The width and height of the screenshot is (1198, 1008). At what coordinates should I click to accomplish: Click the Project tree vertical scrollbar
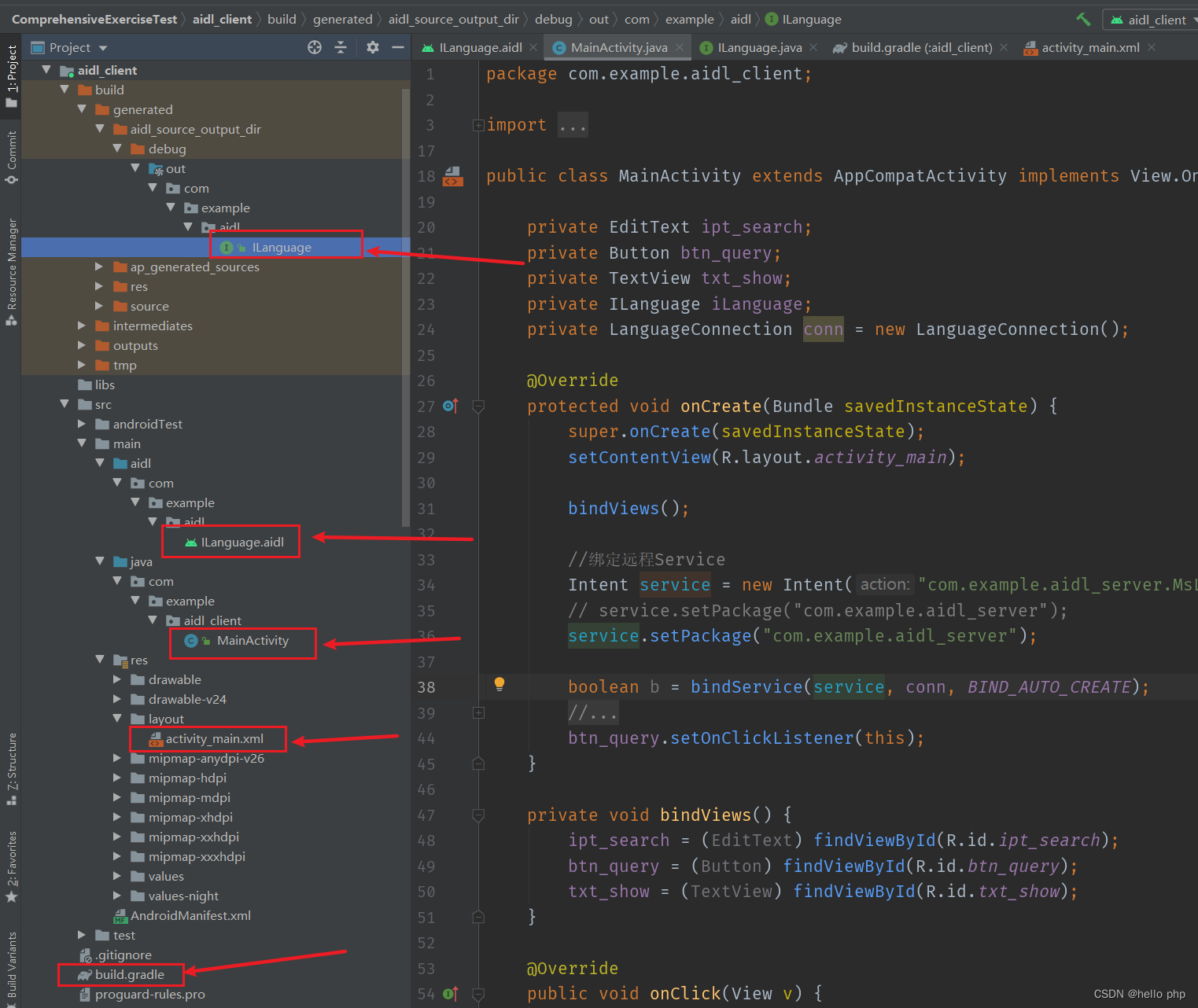click(x=406, y=307)
